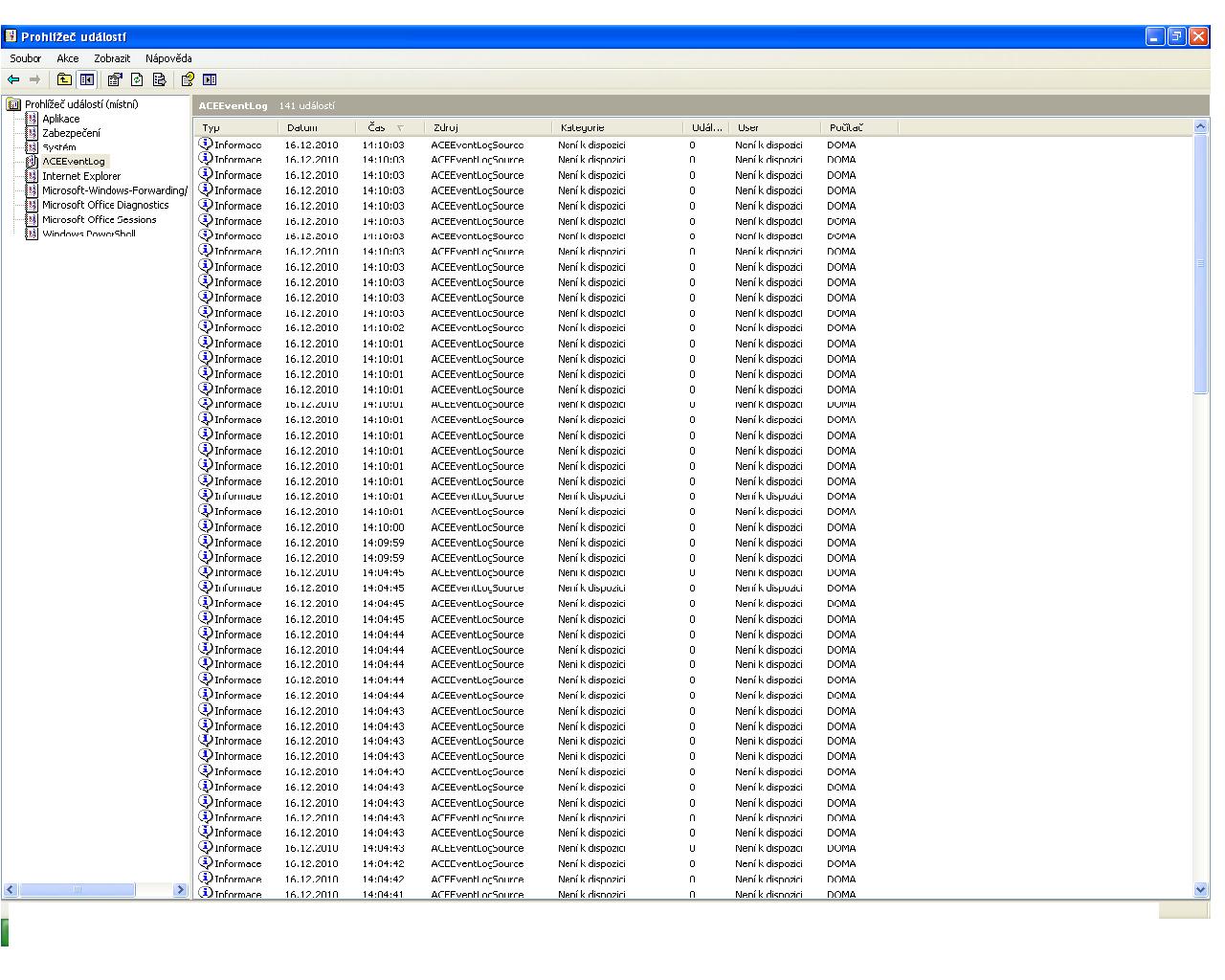This screenshot has height=980, width=1225.
Task: Sort by the Udál... column header
Action: pos(705,127)
